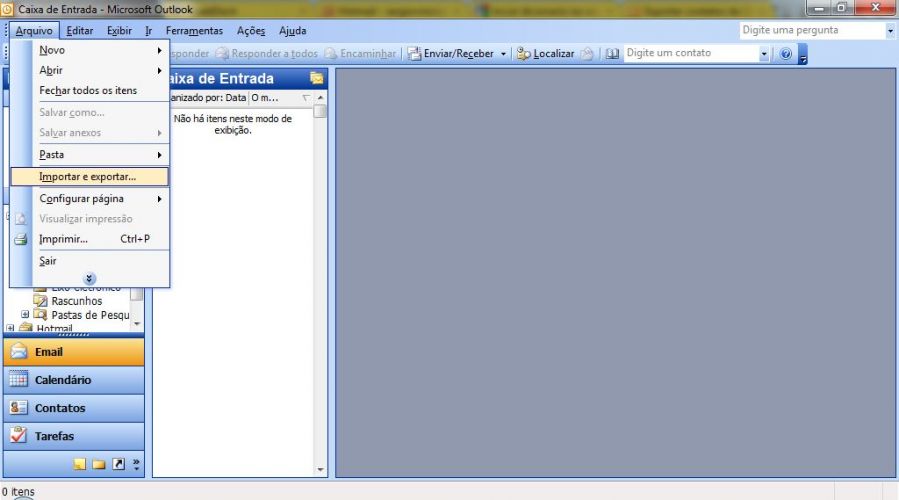Click the Calendário grid icon
899x500 pixels.
(18, 379)
